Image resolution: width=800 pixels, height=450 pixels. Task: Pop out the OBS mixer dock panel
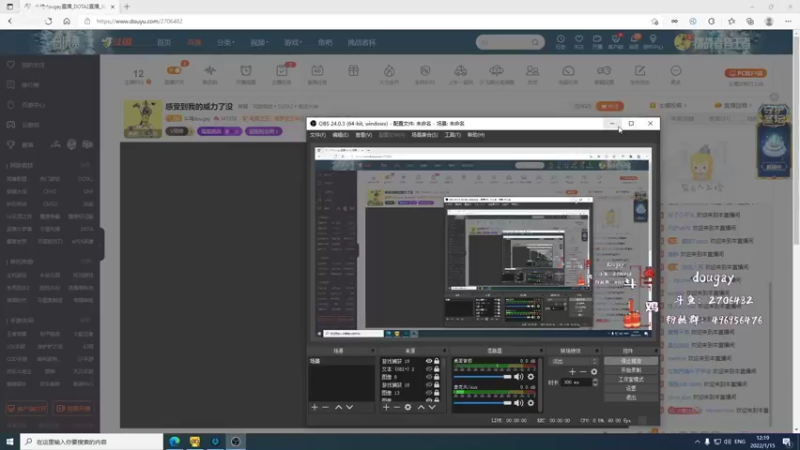tap(541, 351)
